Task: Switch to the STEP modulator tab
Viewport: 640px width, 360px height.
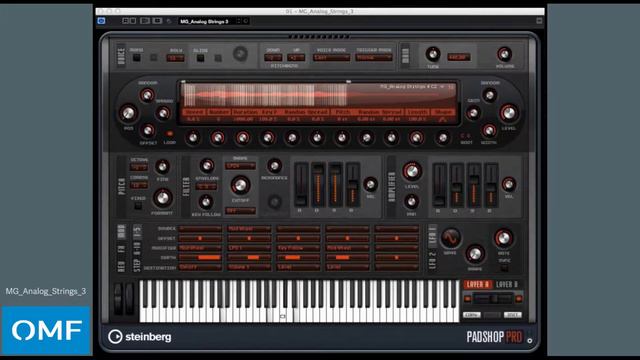Action: 137,265
